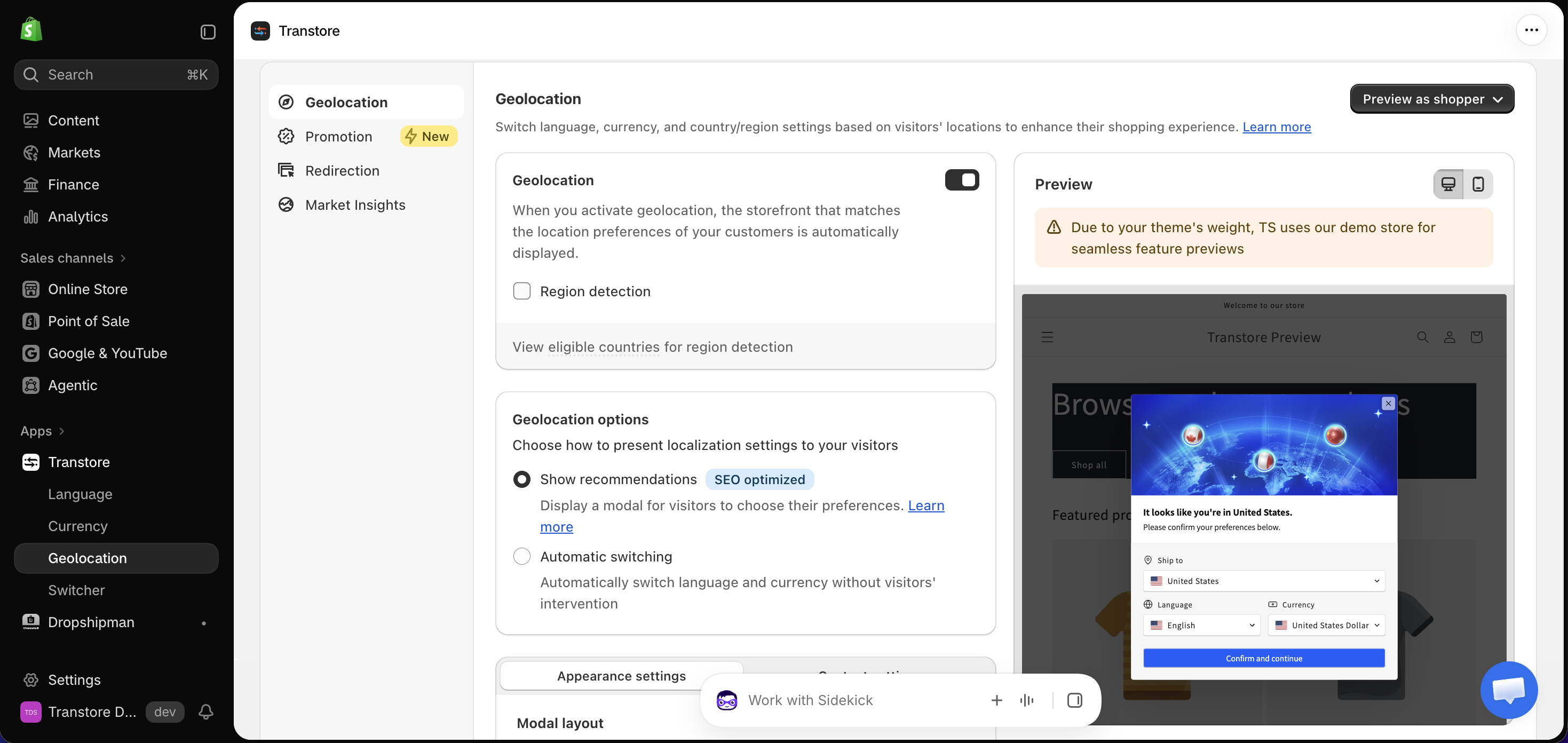This screenshot has height=743, width=1568.
Task: Open the Ship to United States dropdown
Action: (x=1264, y=581)
